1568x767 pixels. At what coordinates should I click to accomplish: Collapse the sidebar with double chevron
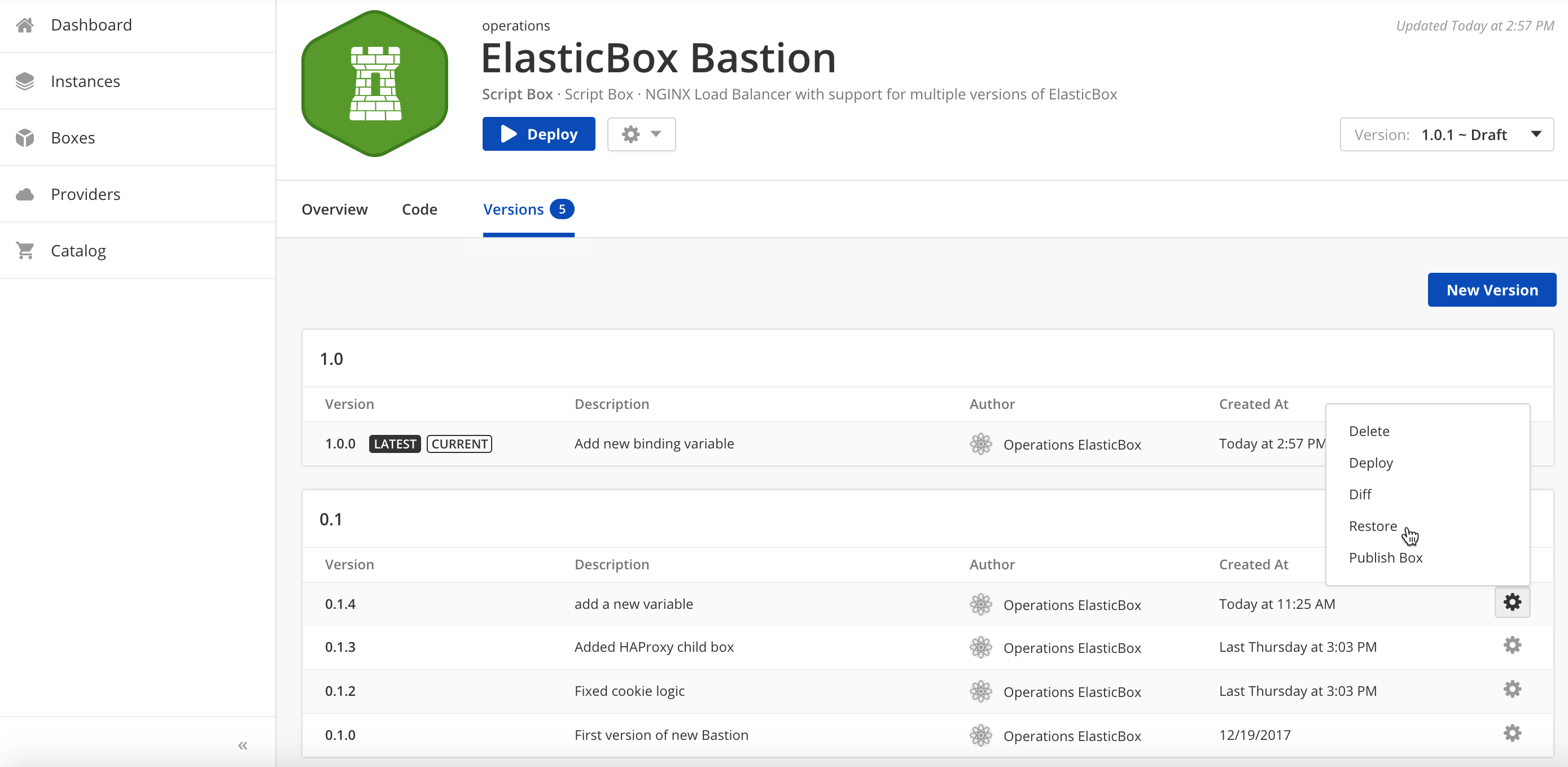(x=243, y=745)
